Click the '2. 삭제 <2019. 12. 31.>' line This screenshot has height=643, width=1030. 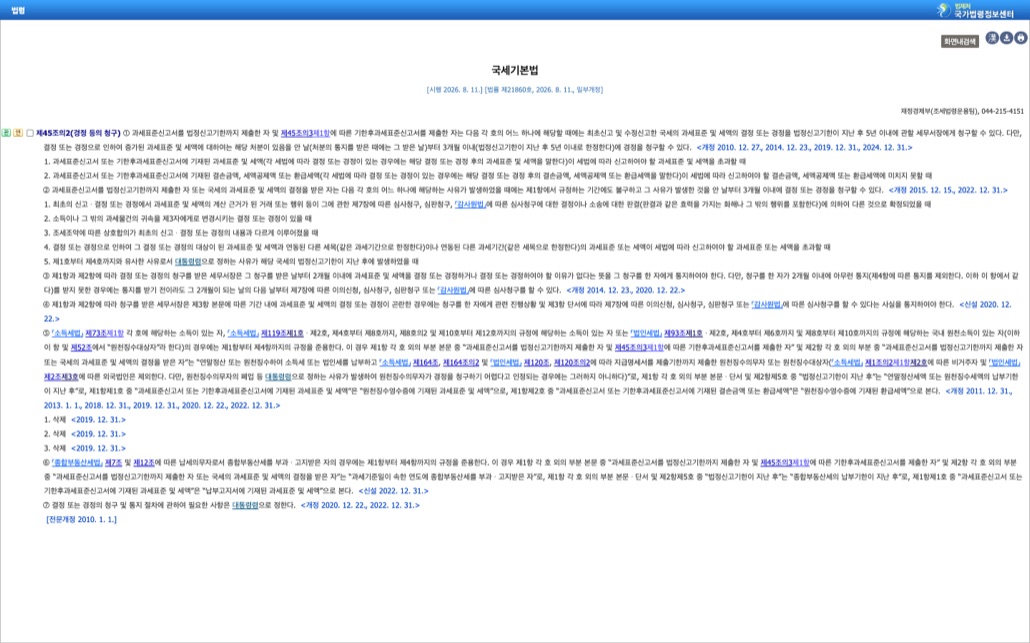pyautogui.click(x=85, y=434)
